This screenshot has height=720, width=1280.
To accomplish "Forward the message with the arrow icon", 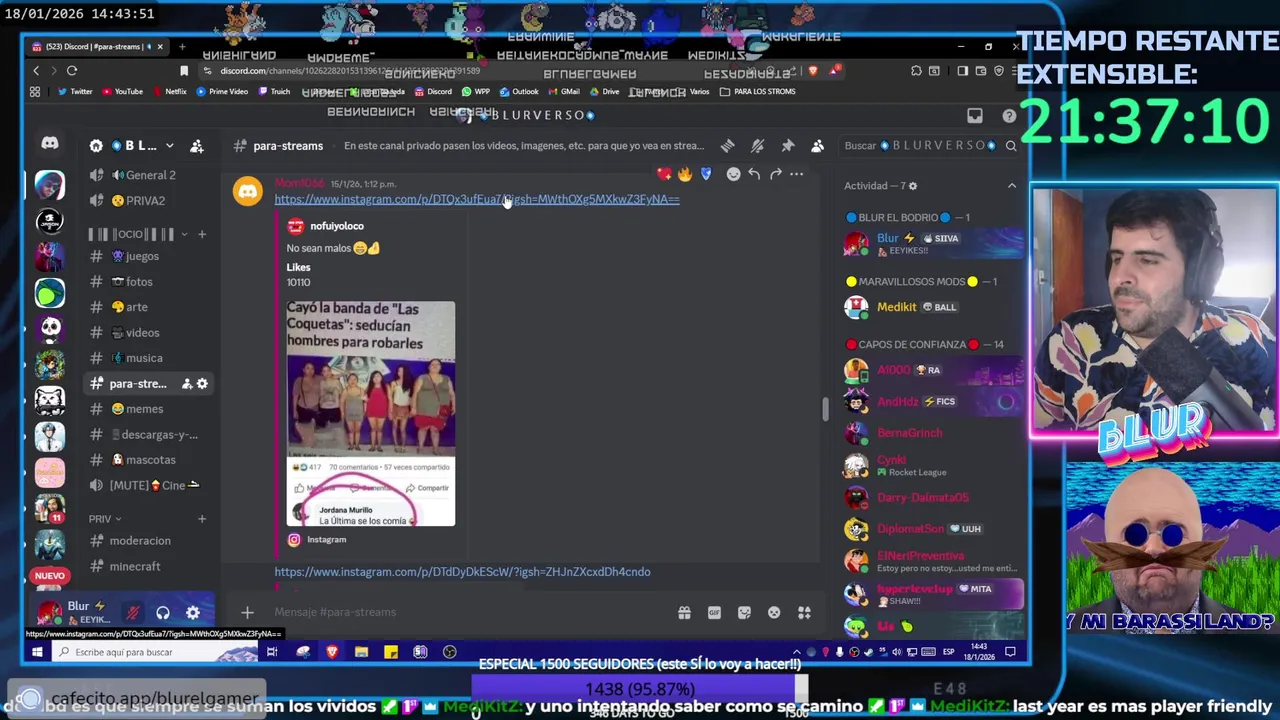I will tap(775, 174).
